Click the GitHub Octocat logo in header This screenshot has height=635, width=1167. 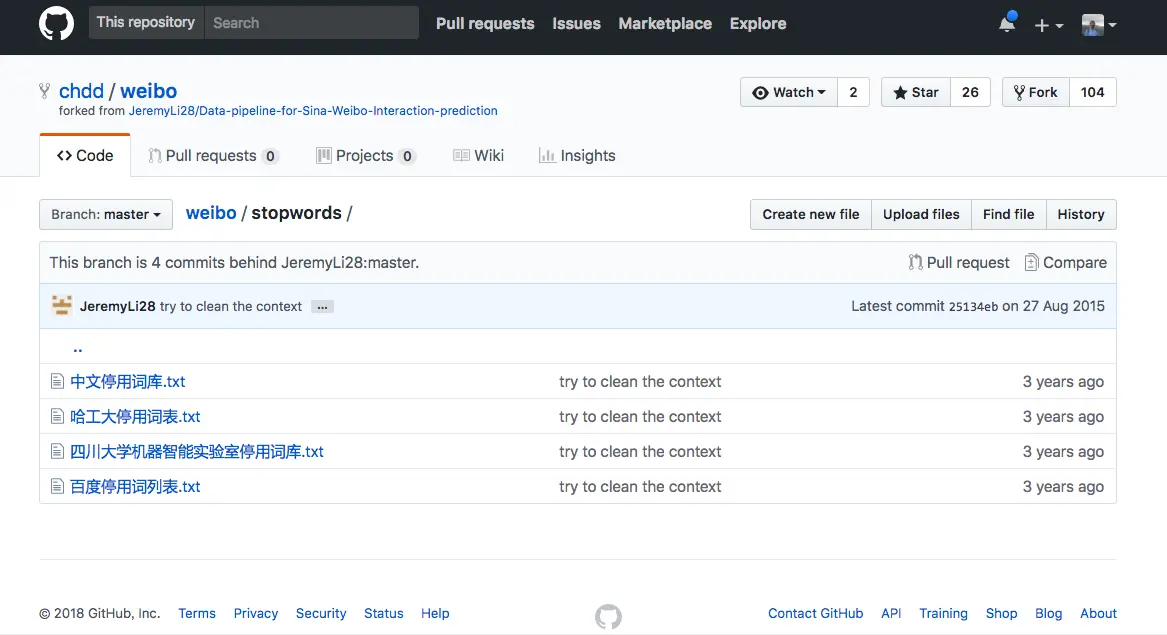pyautogui.click(x=56, y=24)
